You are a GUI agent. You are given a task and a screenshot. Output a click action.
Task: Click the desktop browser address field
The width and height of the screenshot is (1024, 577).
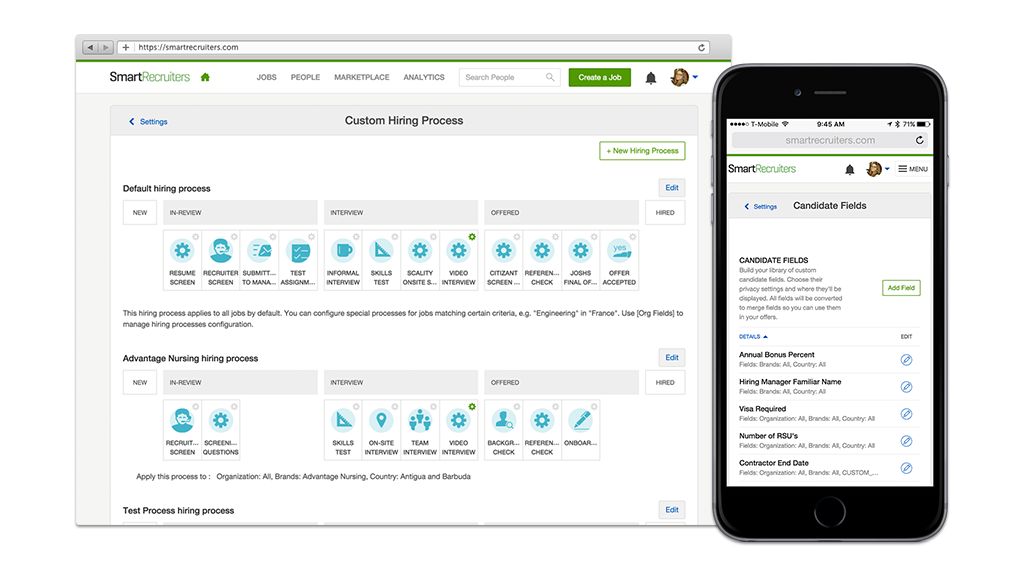point(414,48)
